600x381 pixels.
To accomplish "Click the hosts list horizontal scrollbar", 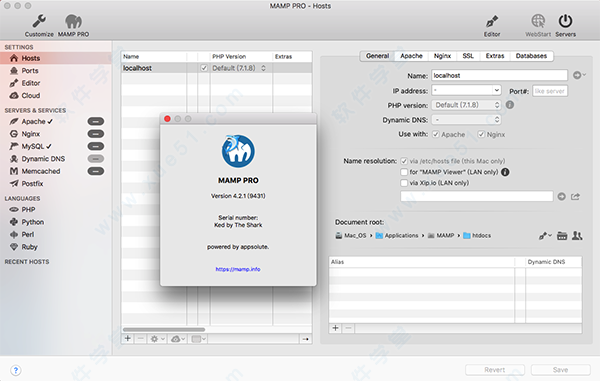I will pyautogui.click(x=164, y=329).
